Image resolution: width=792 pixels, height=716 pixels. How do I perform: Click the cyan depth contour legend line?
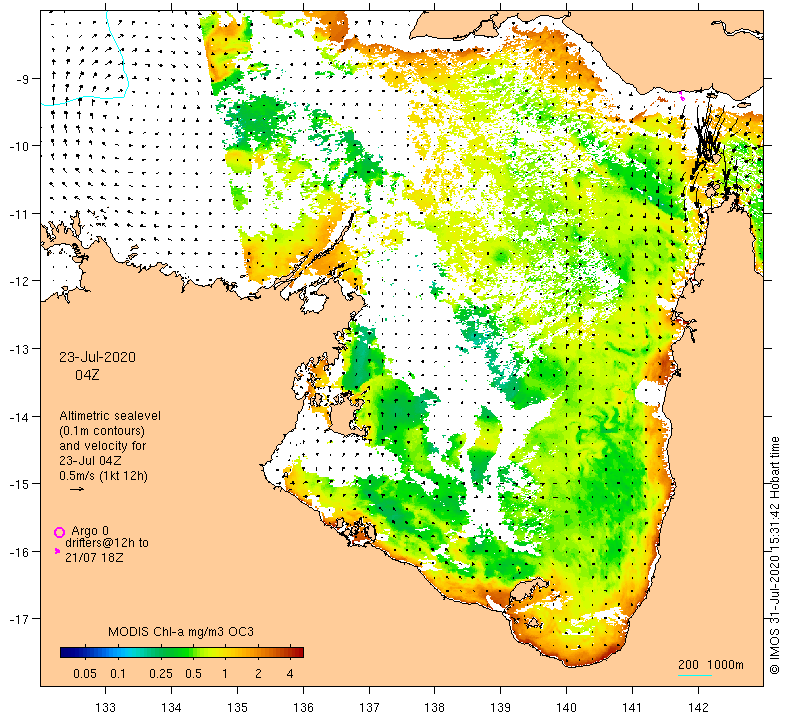coord(695,675)
